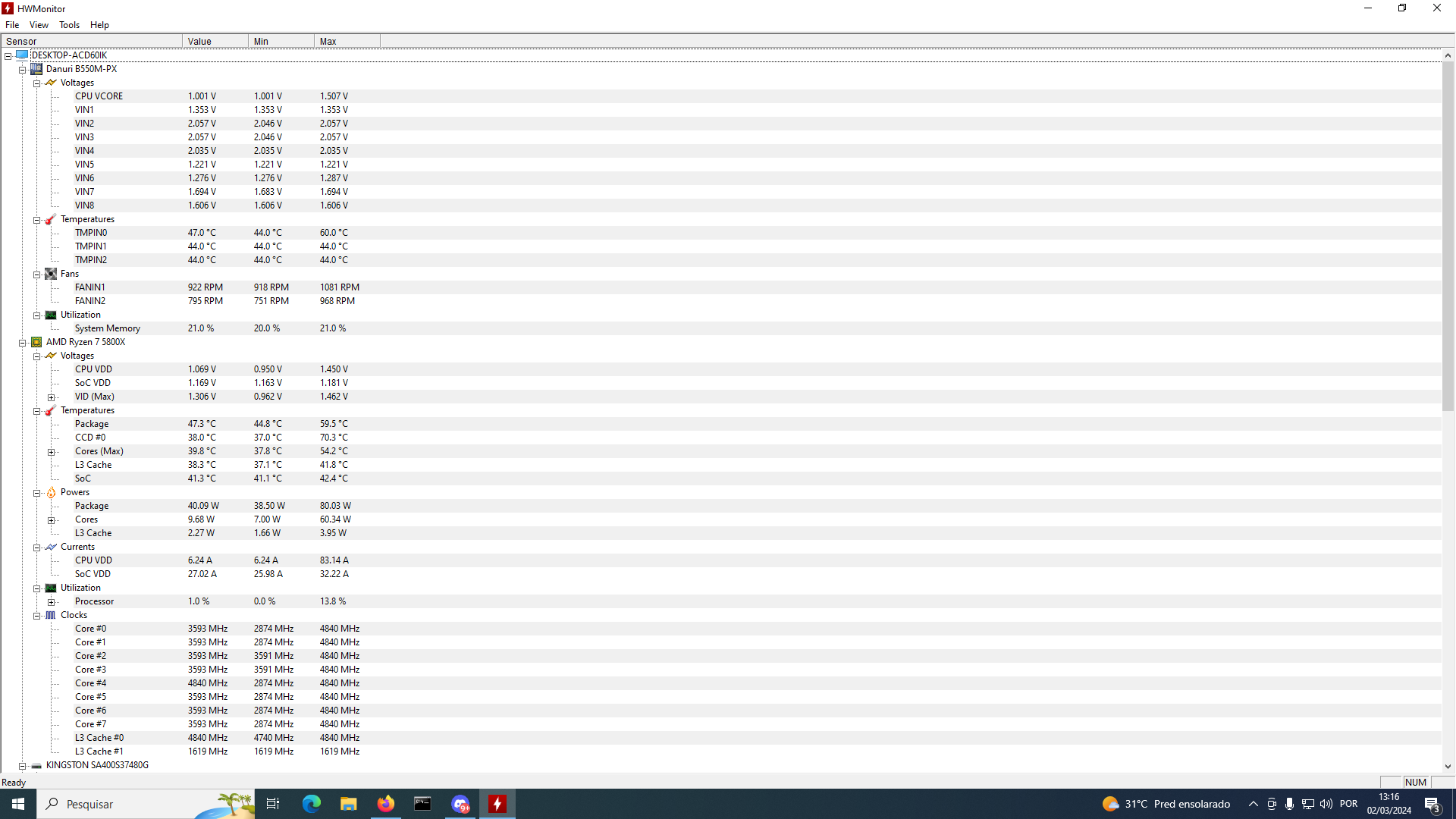The image size is (1456, 819).
Task: Collapse the motherboard Temperatures group
Action: (x=36, y=220)
